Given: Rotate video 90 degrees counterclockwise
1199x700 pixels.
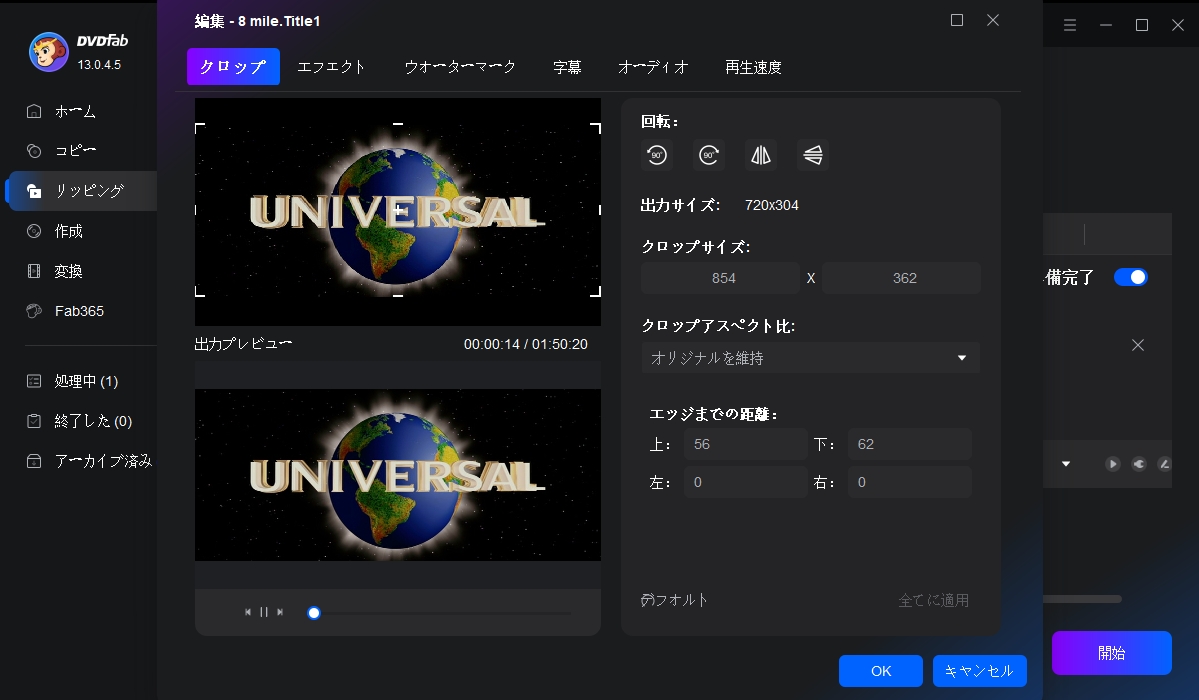Looking at the screenshot, I should pos(657,155).
